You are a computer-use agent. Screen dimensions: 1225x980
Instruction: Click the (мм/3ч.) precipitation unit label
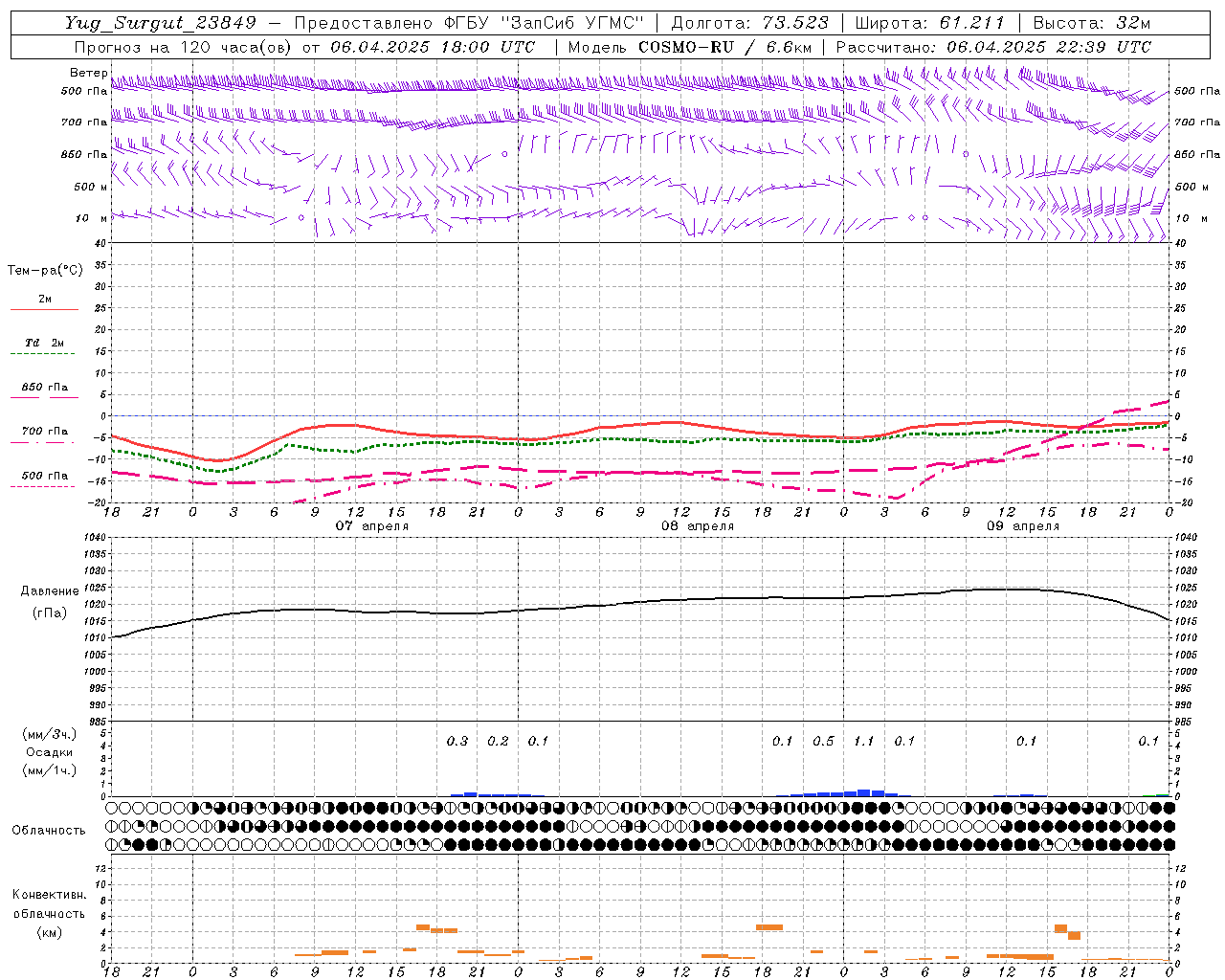click(50, 735)
